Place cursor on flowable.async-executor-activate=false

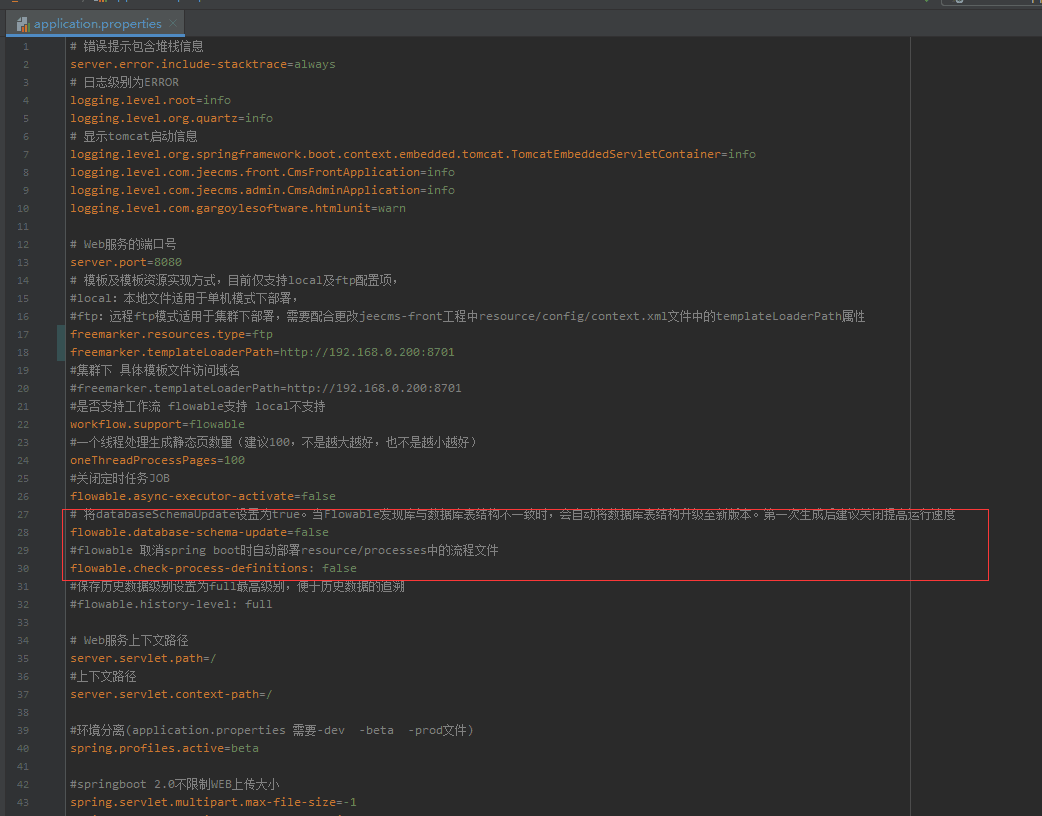point(202,496)
